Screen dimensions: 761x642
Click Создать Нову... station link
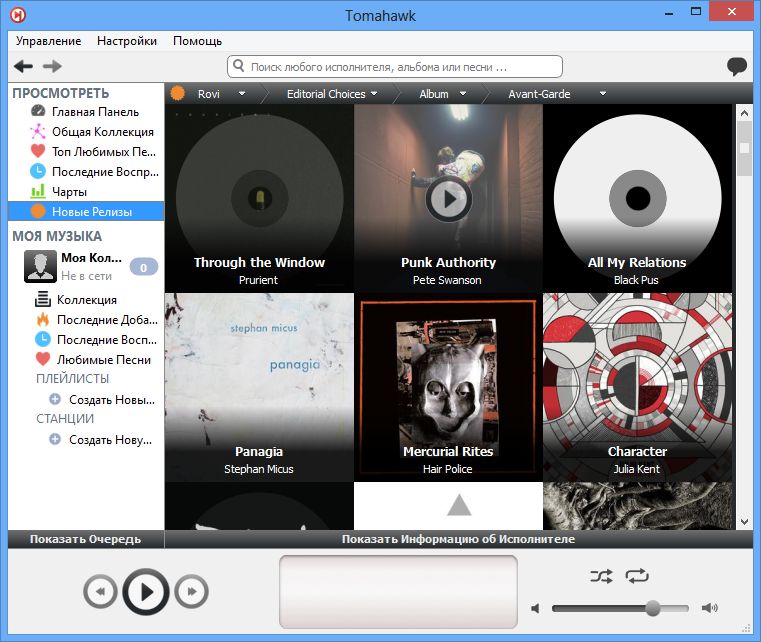[111, 439]
